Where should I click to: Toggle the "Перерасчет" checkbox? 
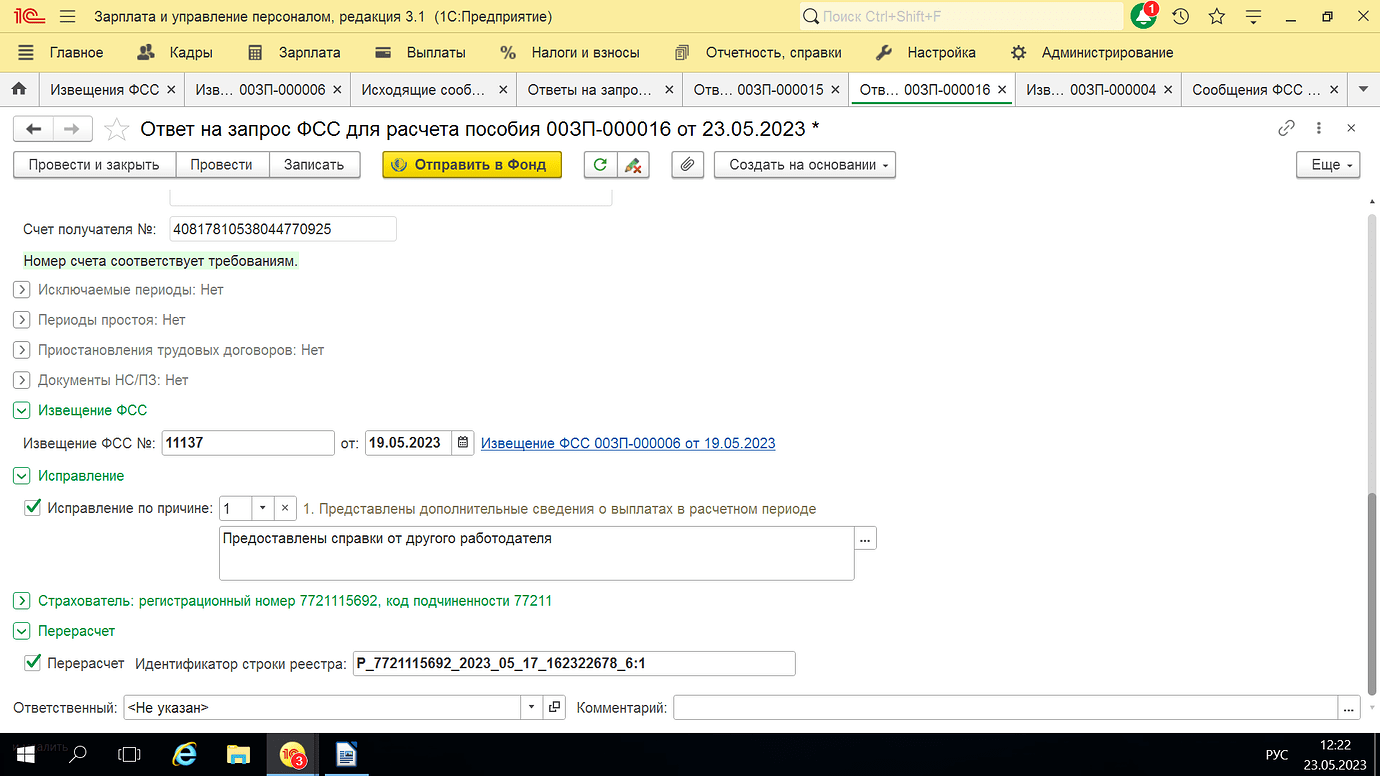pyautogui.click(x=33, y=662)
